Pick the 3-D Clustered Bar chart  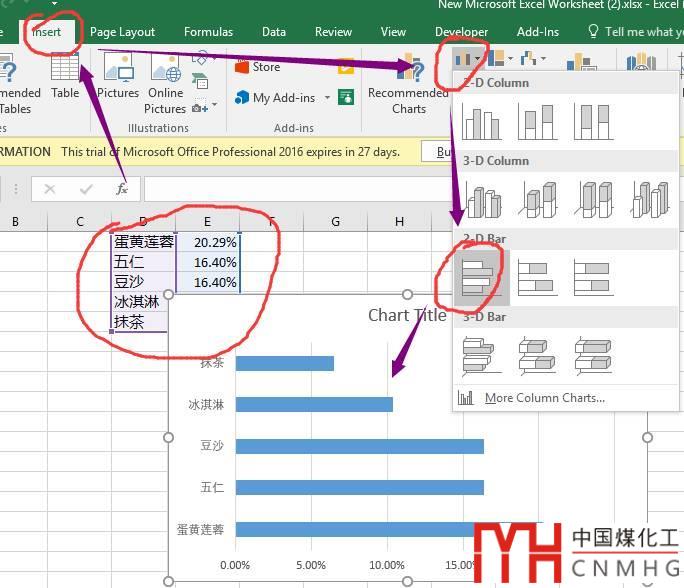pos(481,355)
